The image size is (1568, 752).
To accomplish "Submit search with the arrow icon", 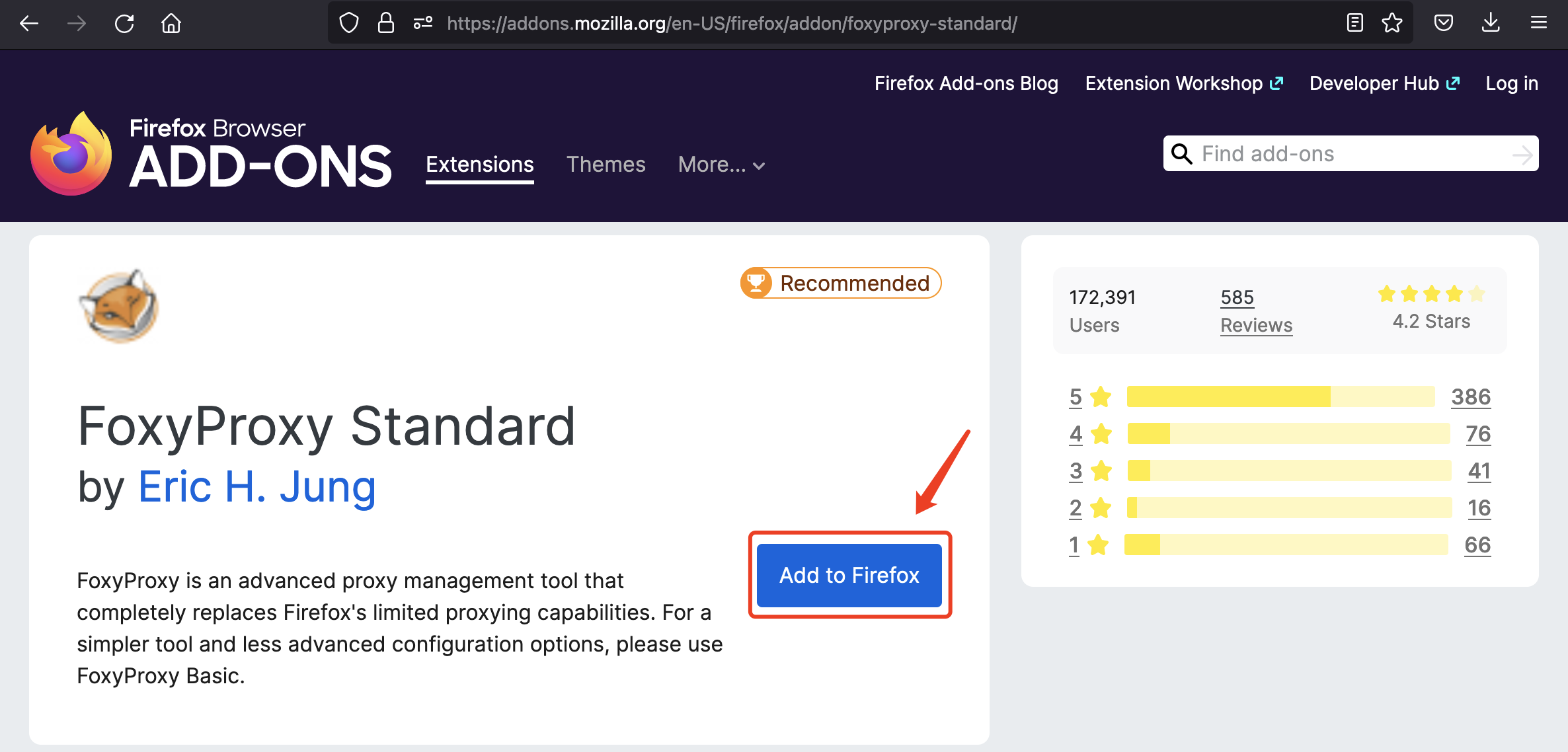I will (x=1522, y=155).
